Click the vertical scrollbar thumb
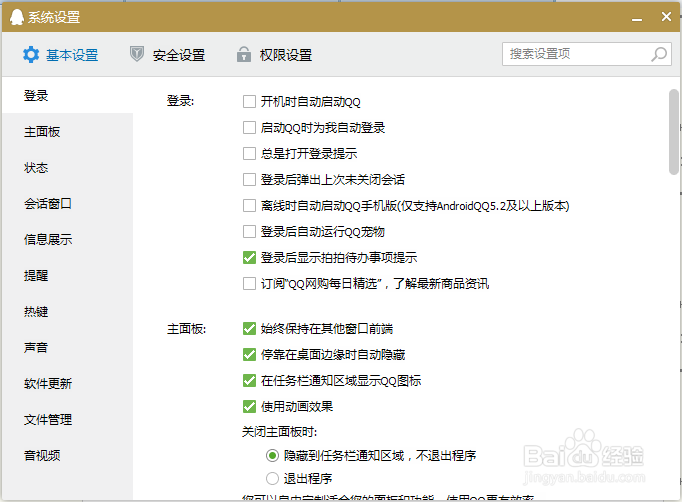The height and width of the screenshot is (502, 682). [x=674, y=132]
